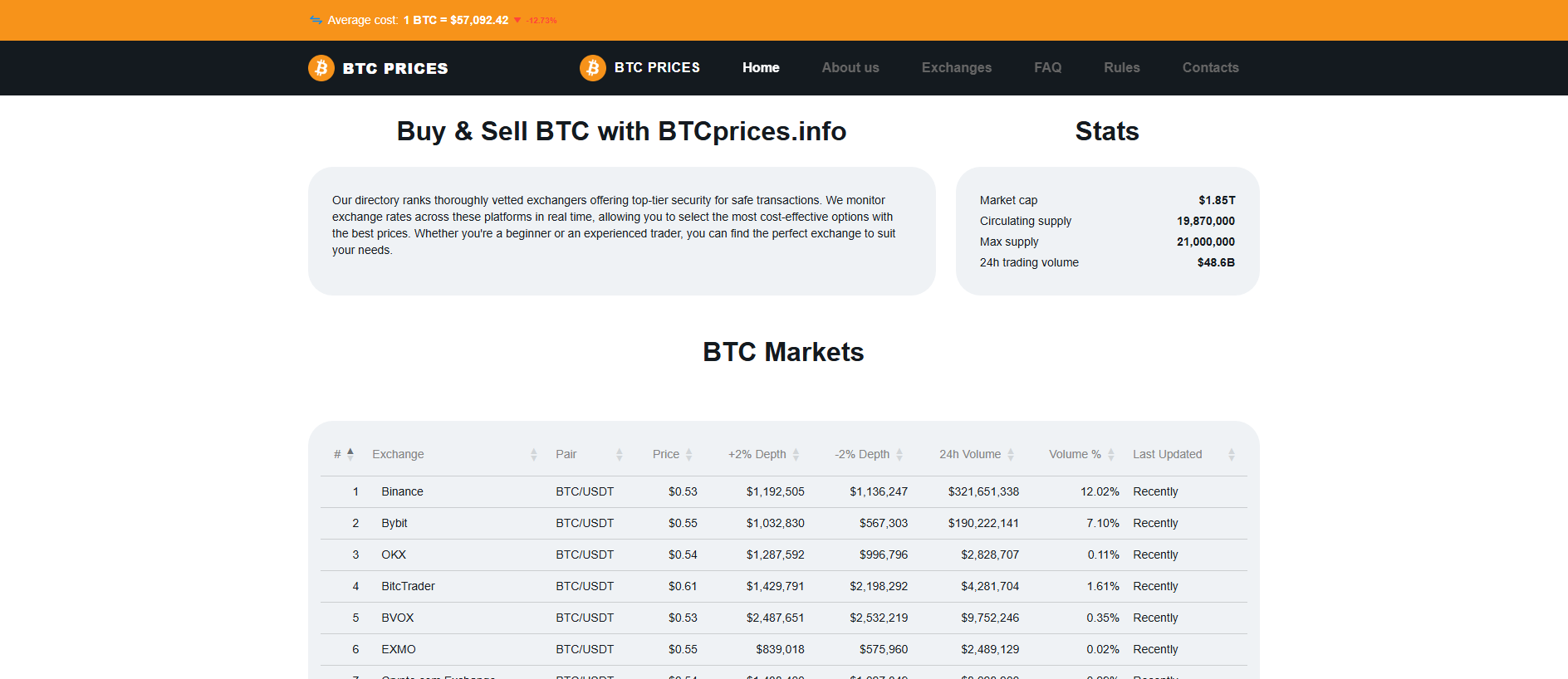Image resolution: width=1568 pixels, height=679 pixels.
Task: Sort table by Exchange column
Action: pos(455,454)
